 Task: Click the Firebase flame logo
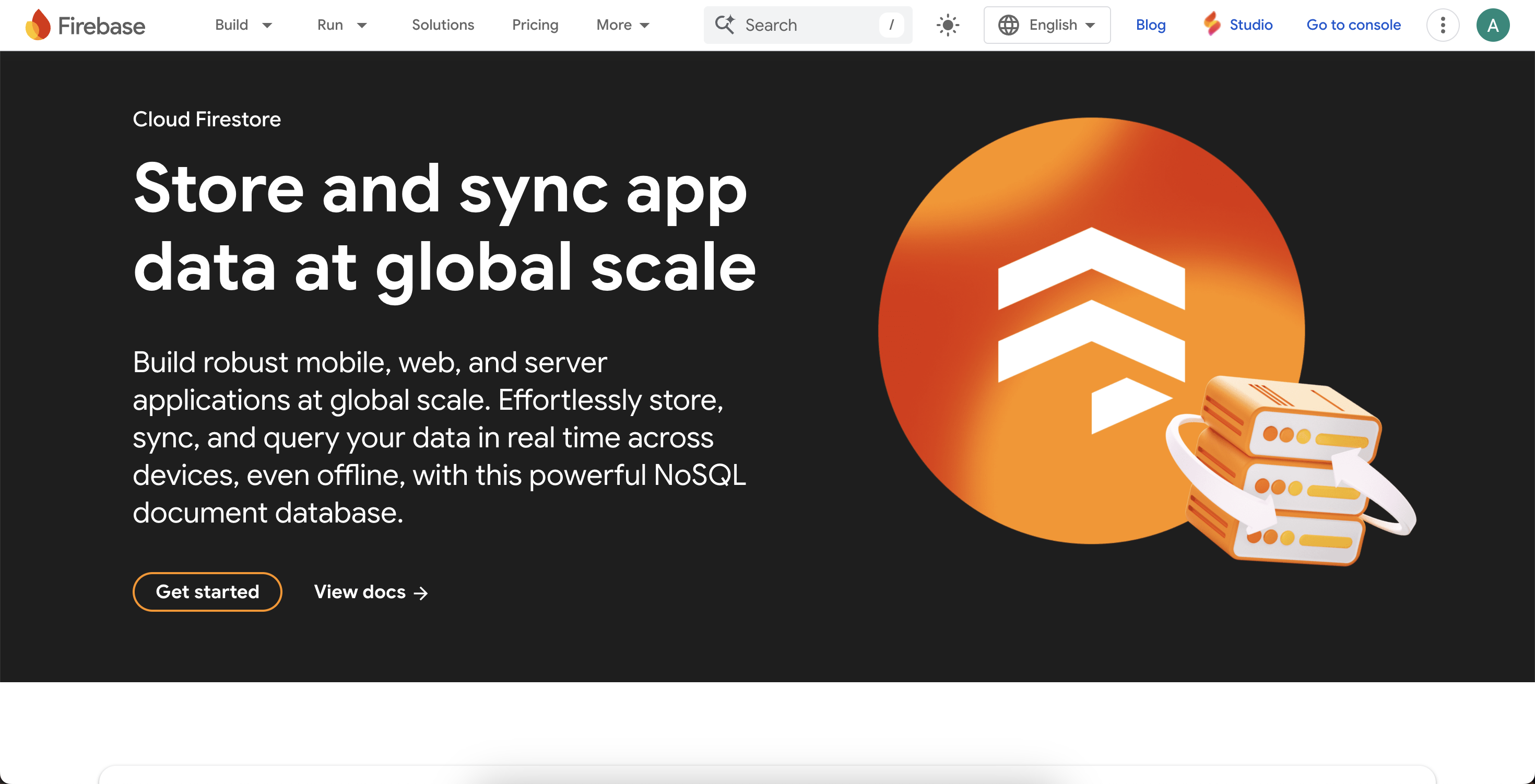tap(38, 25)
